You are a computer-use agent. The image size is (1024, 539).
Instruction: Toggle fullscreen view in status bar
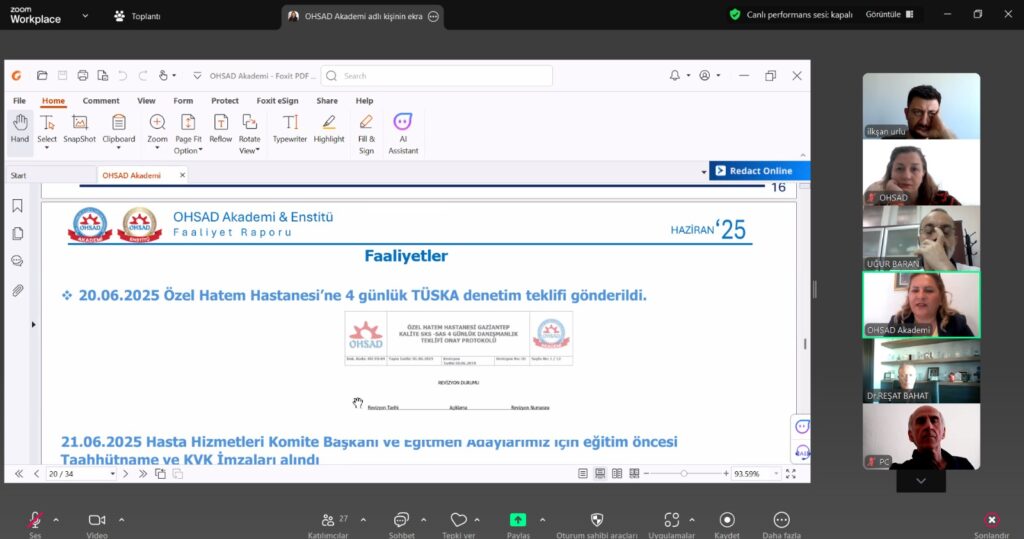click(x=790, y=474)
